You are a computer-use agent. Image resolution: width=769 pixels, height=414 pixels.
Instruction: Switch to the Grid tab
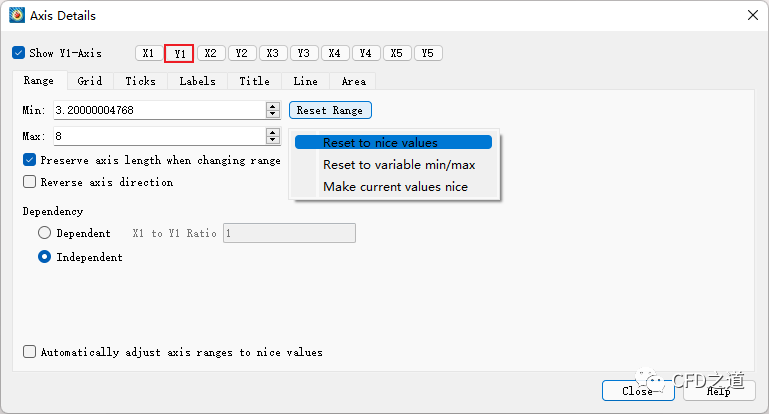(90, 81)
